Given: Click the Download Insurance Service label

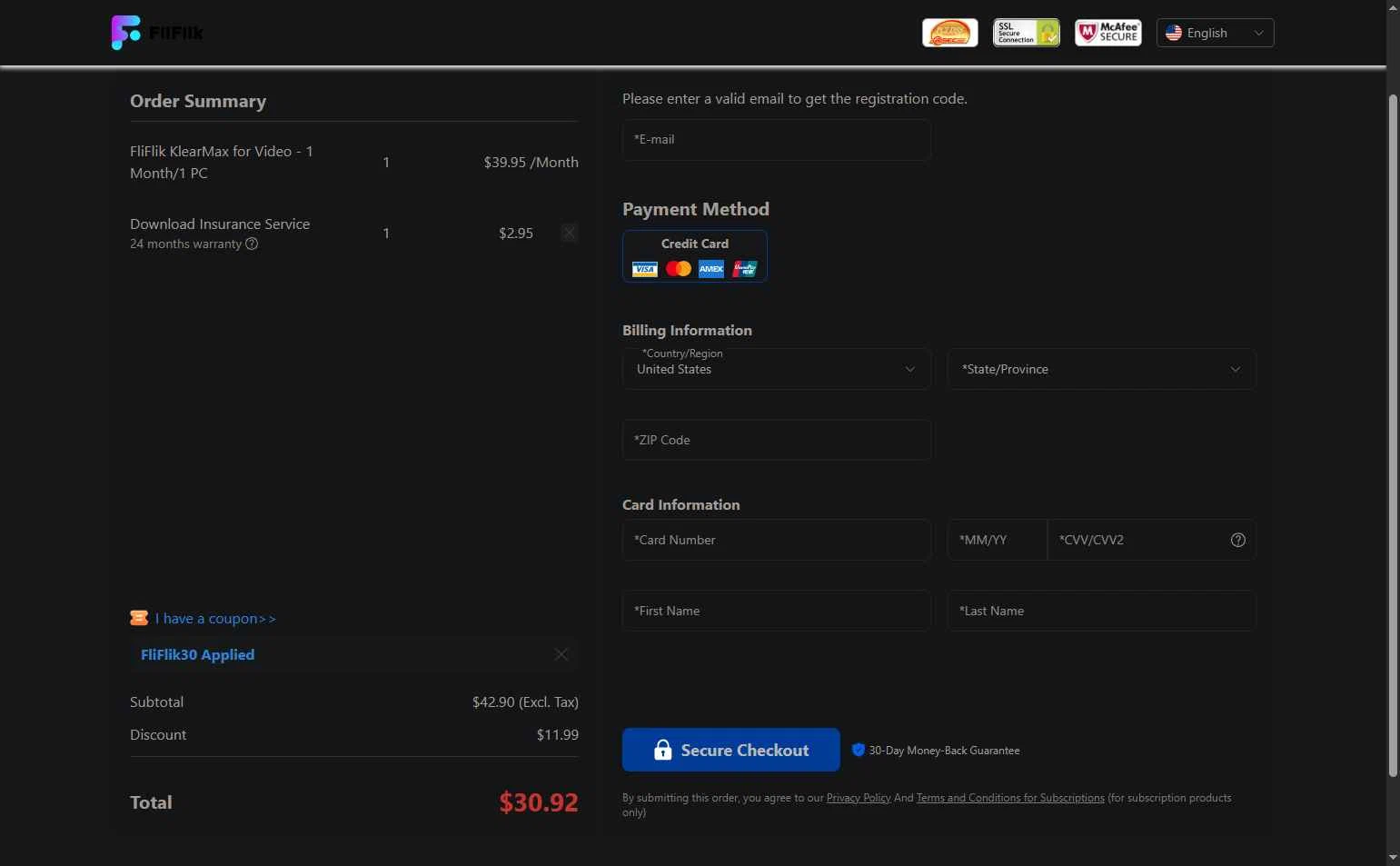Looking at the screenshot, I should [220, 224].
